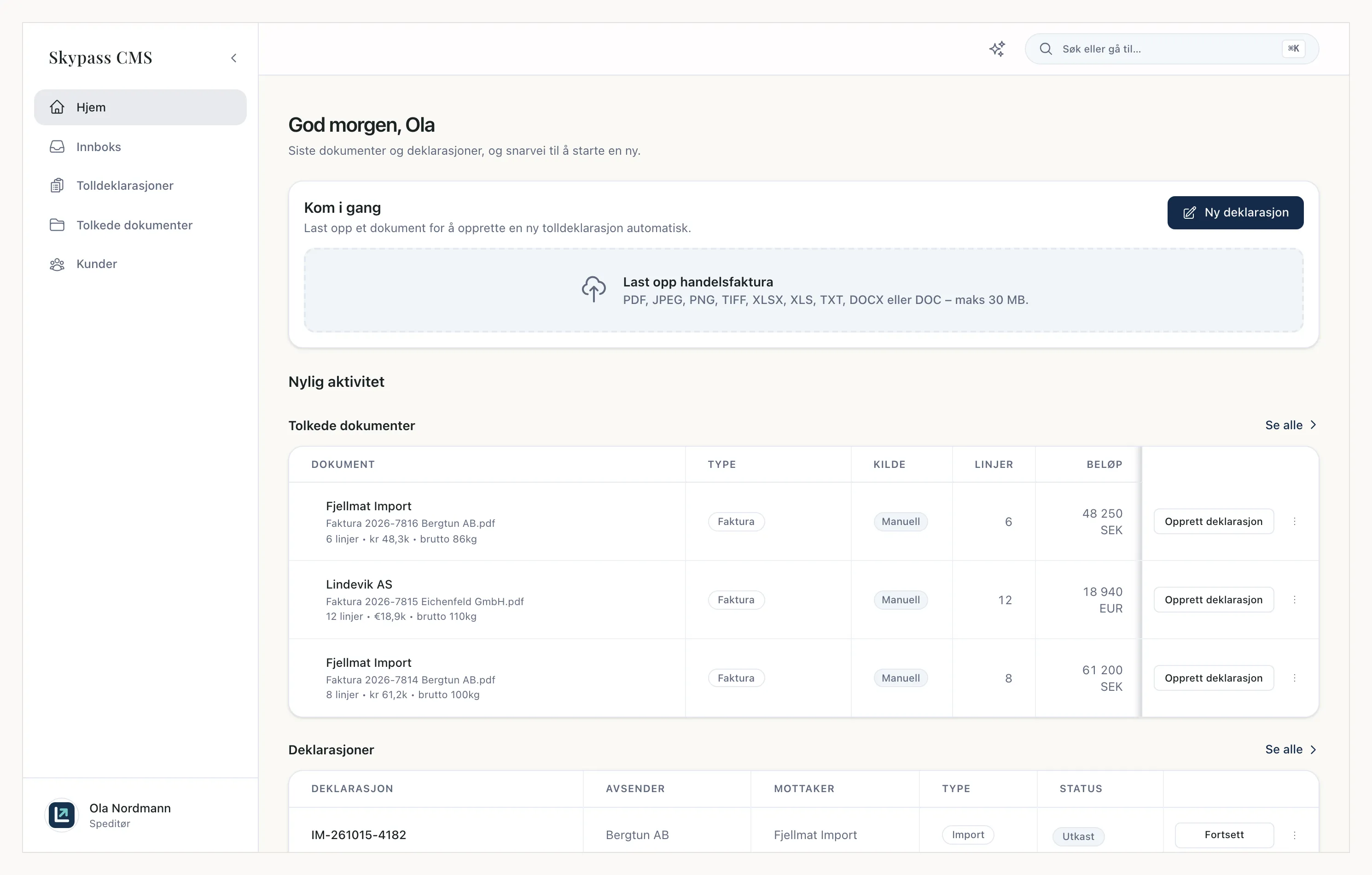Click the search magnifier icon

[x=1046, y=49]
